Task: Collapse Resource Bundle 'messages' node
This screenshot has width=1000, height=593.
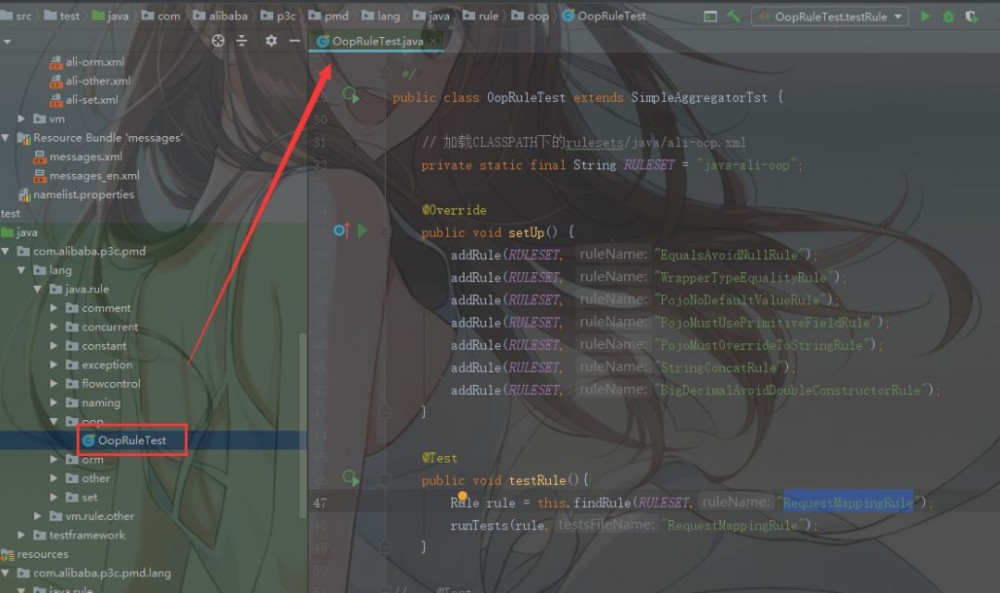Action: pyautogui.click(x=6, y=138)
